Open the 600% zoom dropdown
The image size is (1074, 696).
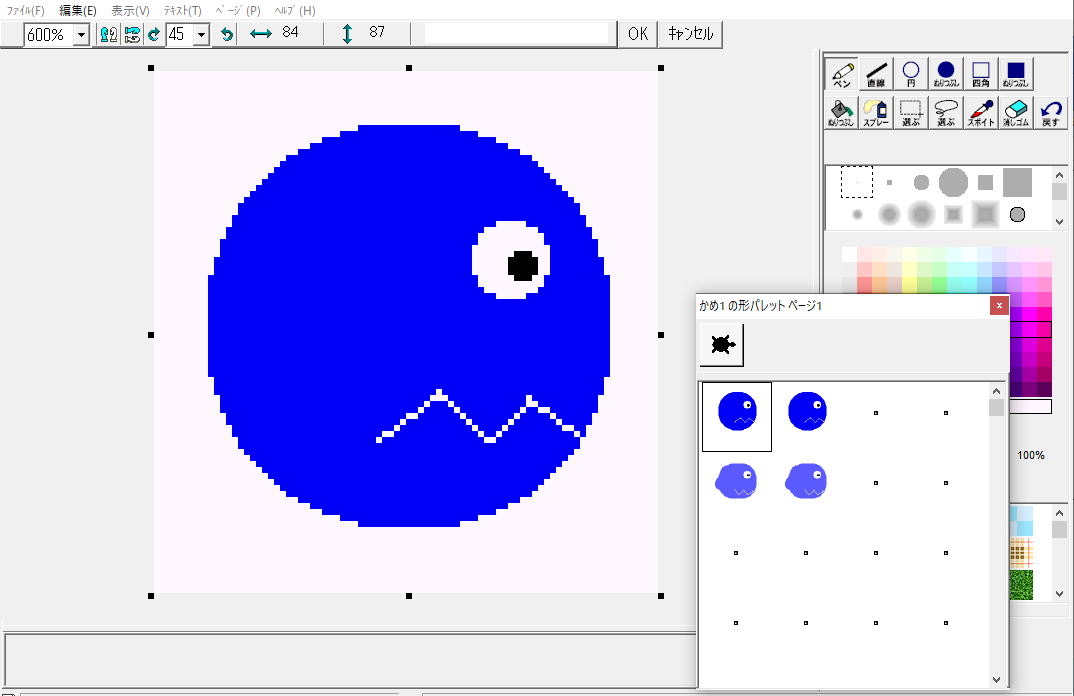(82, 34)
